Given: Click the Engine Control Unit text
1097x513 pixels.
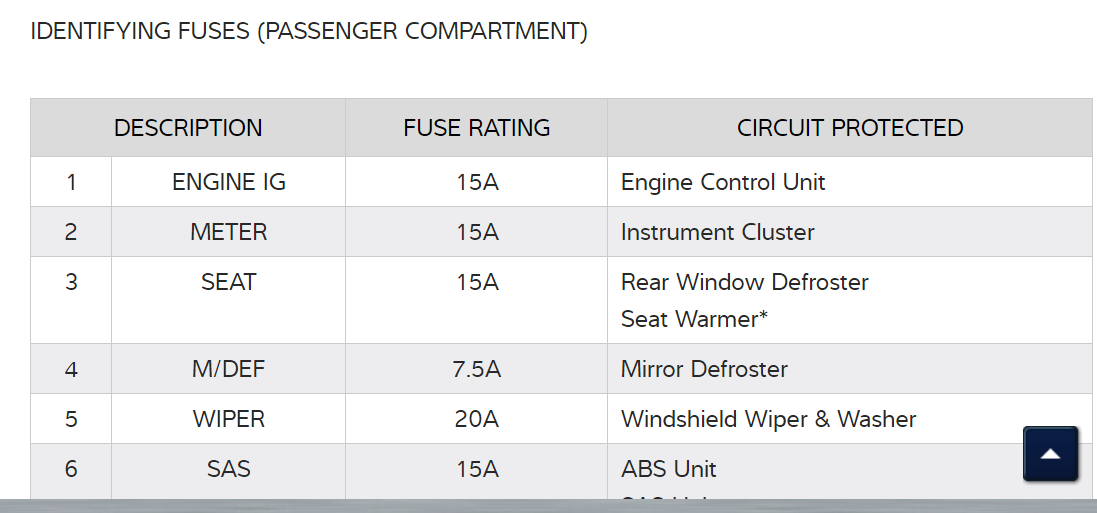Looking at the screenshot, I should pos(723,182).
